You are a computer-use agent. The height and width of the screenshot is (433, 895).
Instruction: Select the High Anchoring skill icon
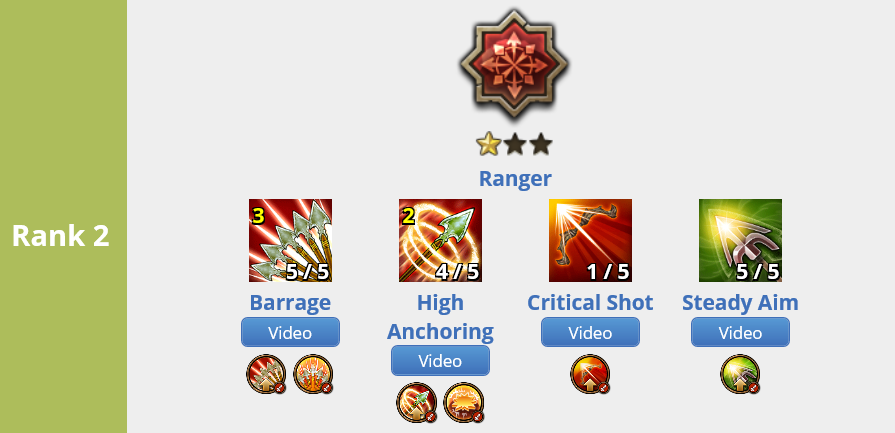pos(440,240)
